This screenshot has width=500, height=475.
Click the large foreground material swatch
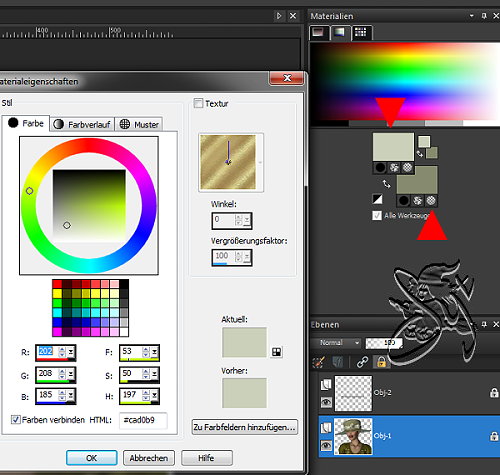(x=393, y=147)
